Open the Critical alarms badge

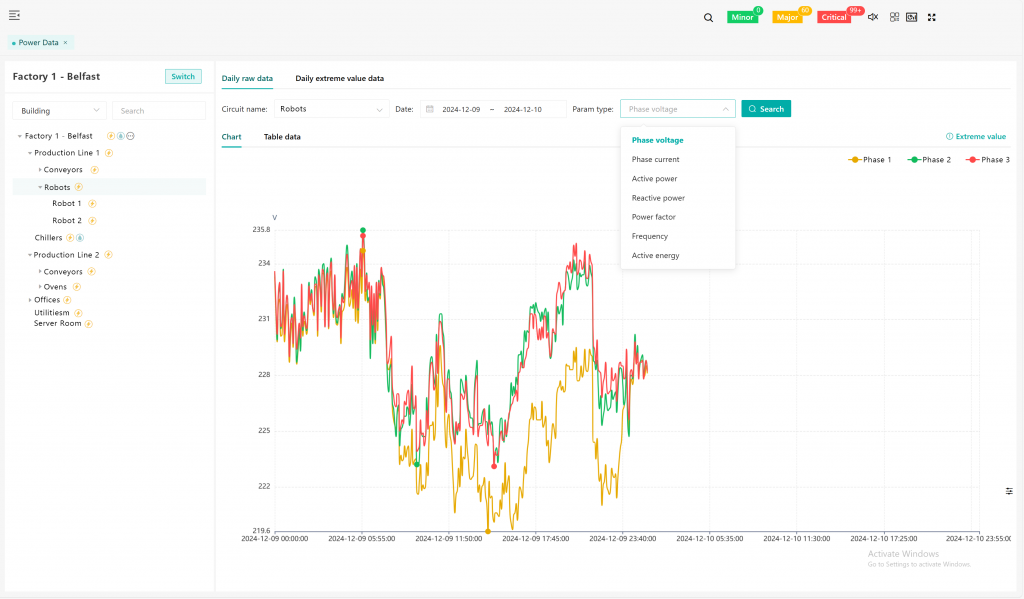coord(834,17)
